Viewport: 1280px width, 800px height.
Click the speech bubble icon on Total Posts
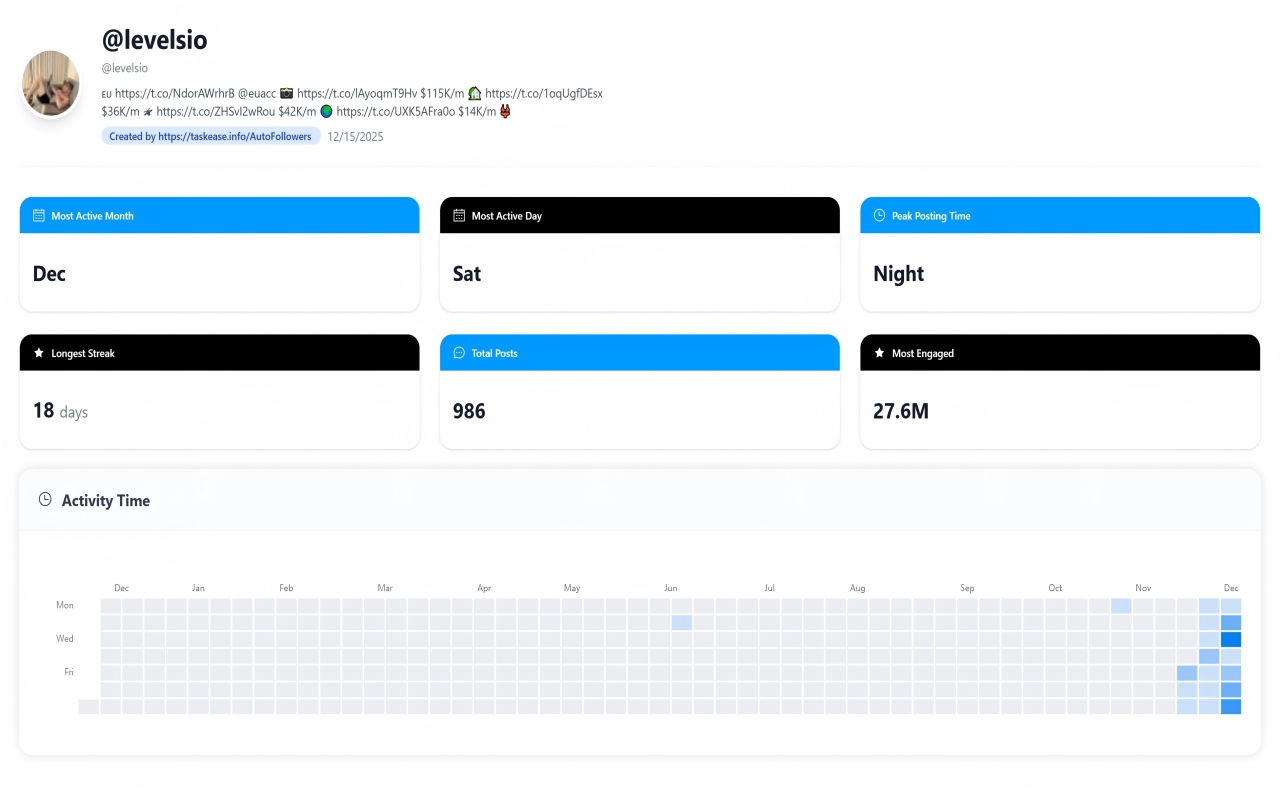459,353
